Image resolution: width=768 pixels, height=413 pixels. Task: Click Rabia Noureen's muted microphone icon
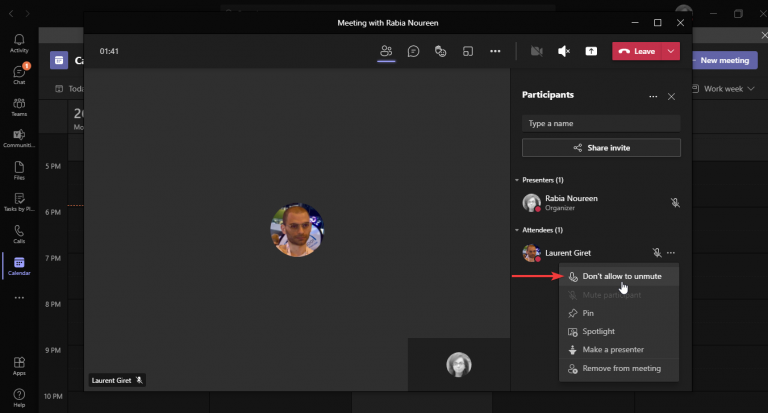[x=675, y=202]
